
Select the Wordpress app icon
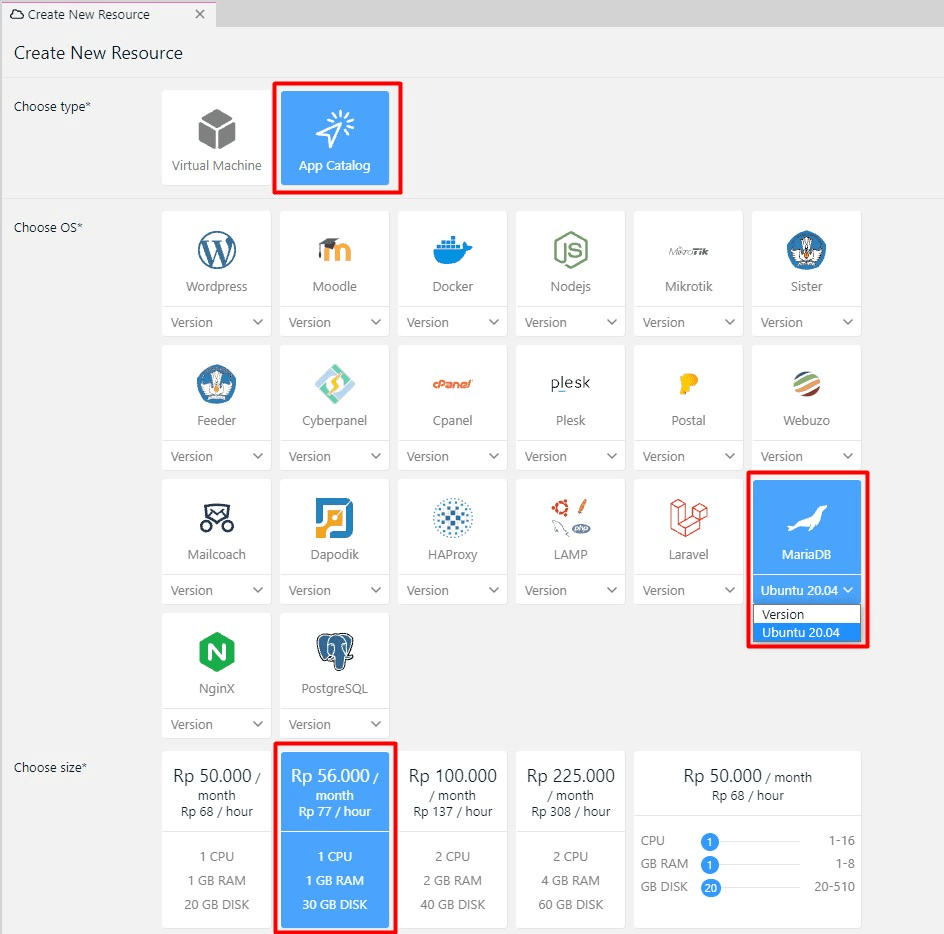(x=216, y=251)
